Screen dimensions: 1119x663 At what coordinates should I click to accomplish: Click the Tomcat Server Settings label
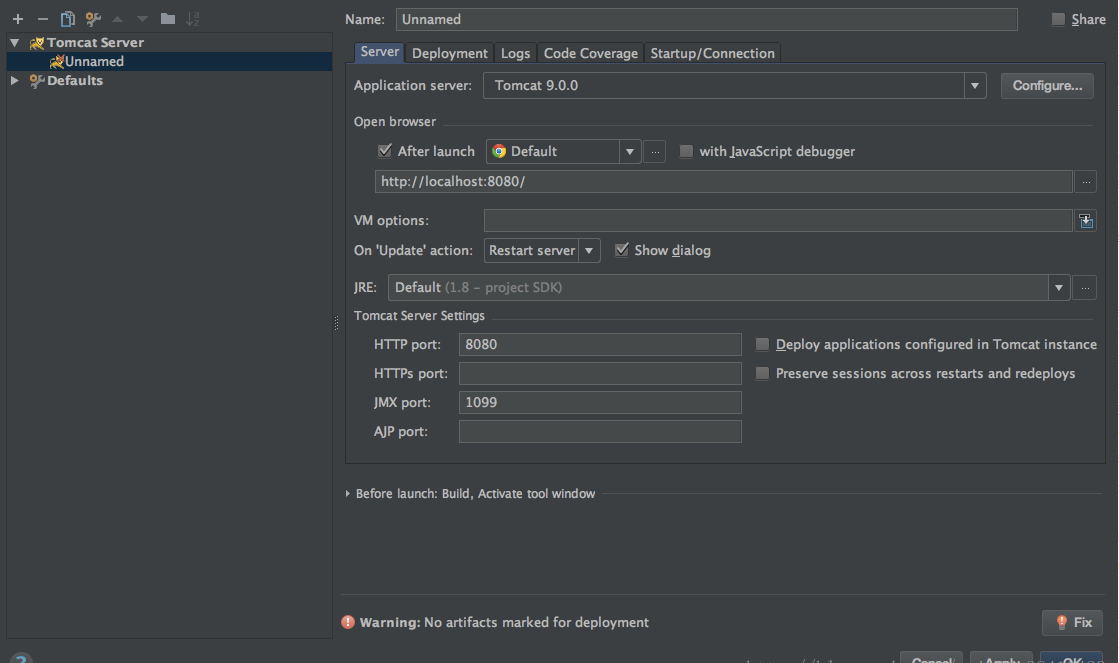419,315
